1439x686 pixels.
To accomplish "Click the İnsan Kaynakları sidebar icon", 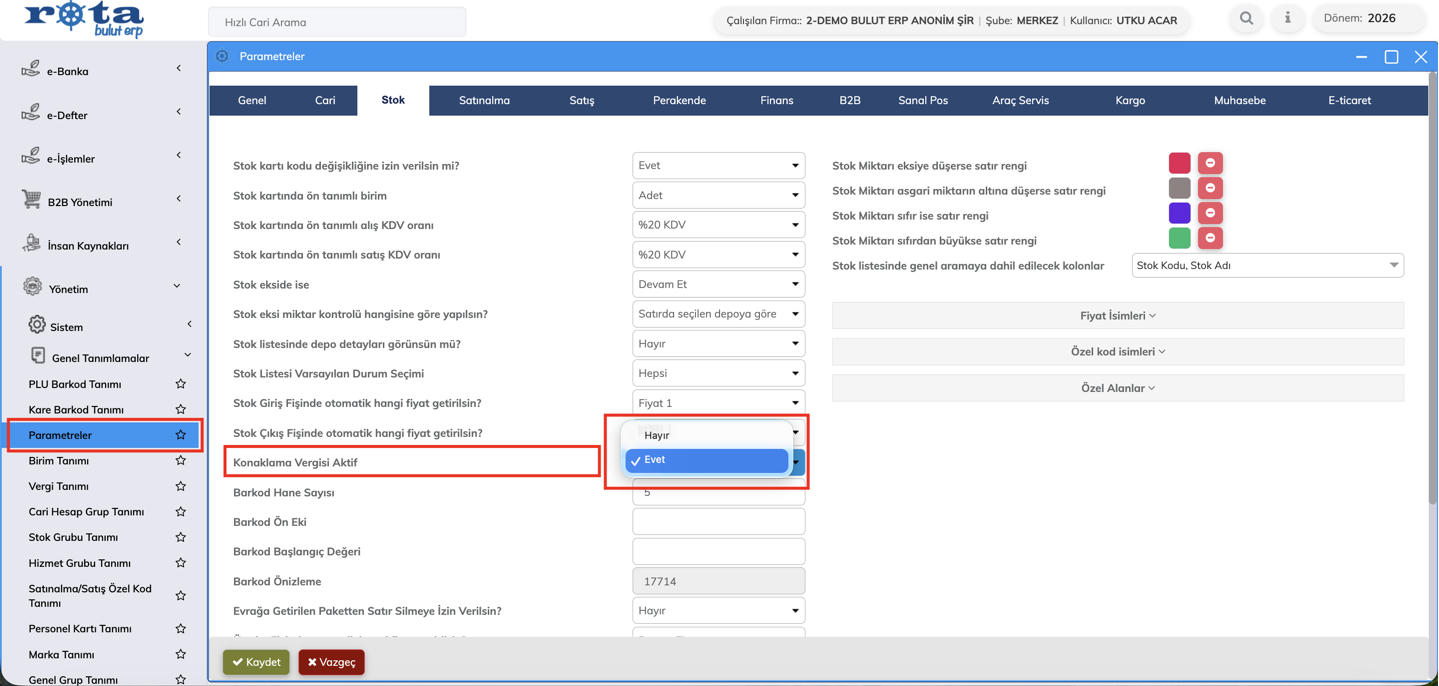I will click(x=31, y=244).
